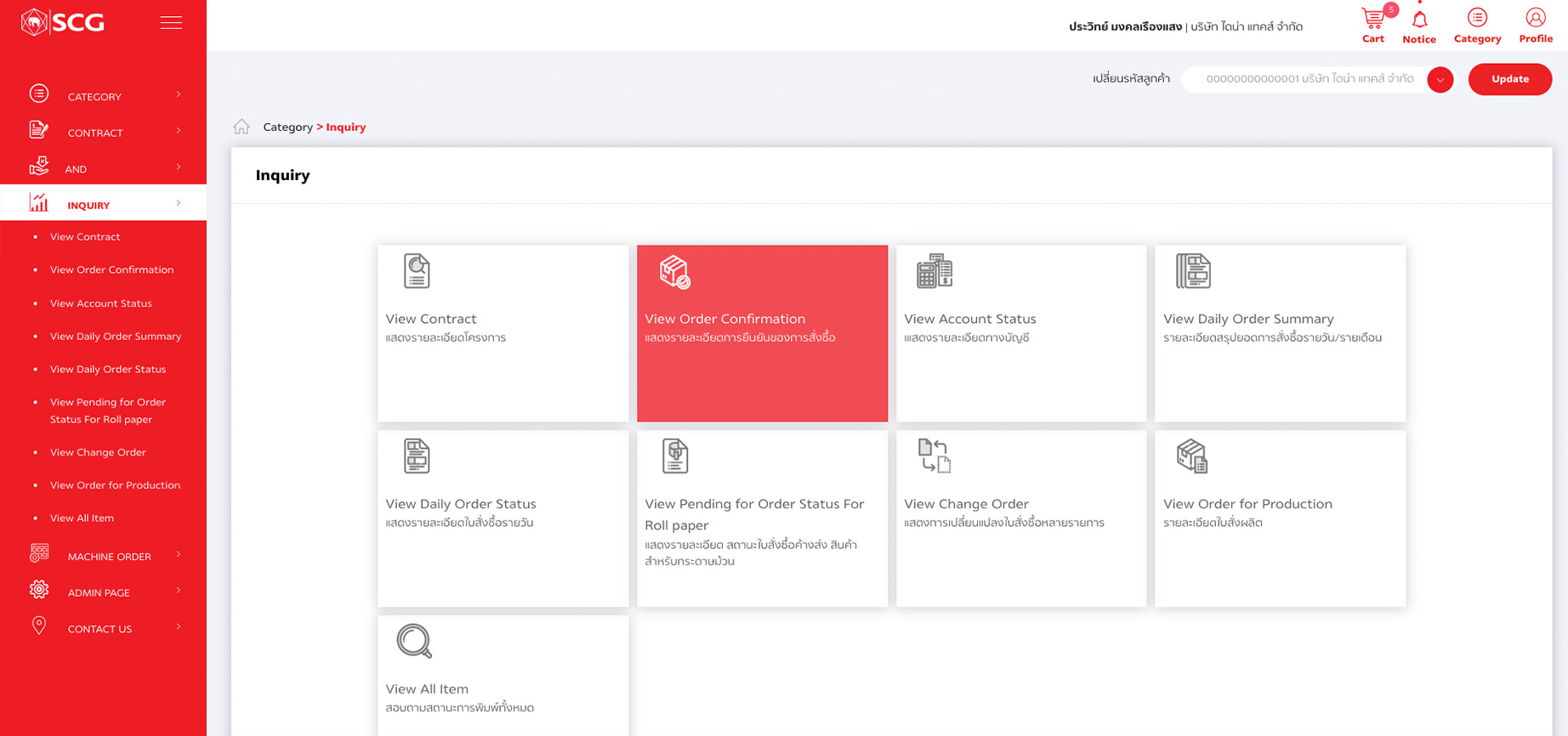This screenshot has width=1568, height=736.
Task: Open the View Order Confirmation card
Action: [x=762, y=333]
